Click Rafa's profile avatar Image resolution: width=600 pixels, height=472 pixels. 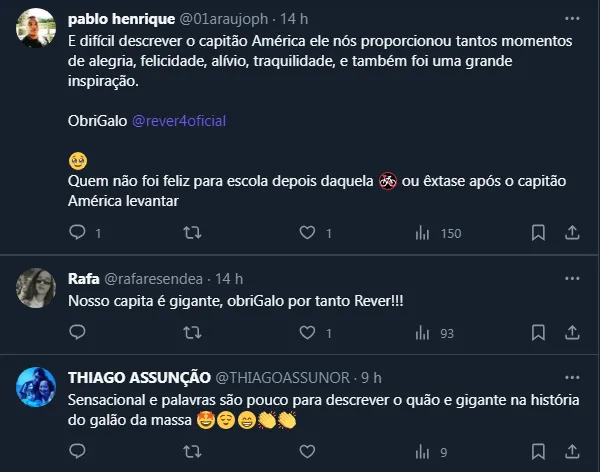point(38,289)
